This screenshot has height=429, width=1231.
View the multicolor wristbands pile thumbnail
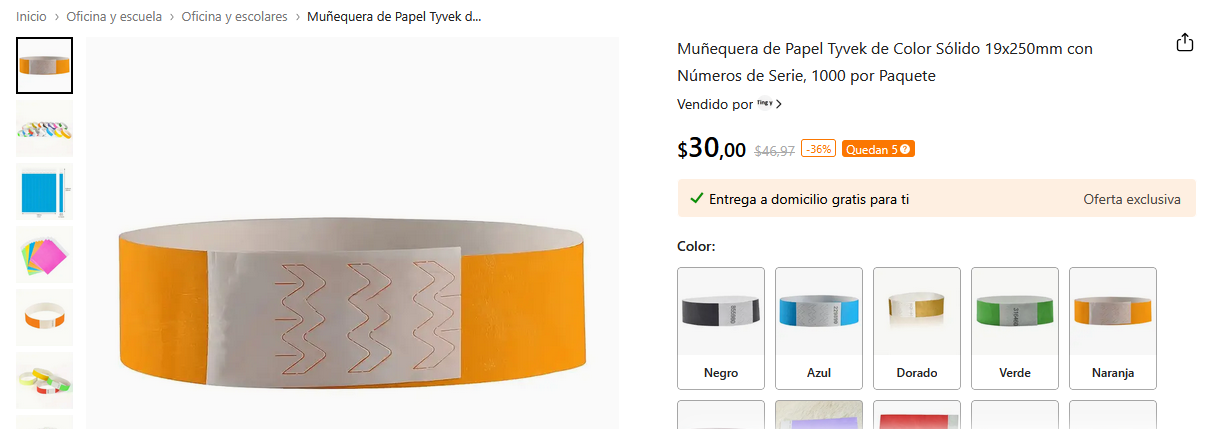[45, 128]
